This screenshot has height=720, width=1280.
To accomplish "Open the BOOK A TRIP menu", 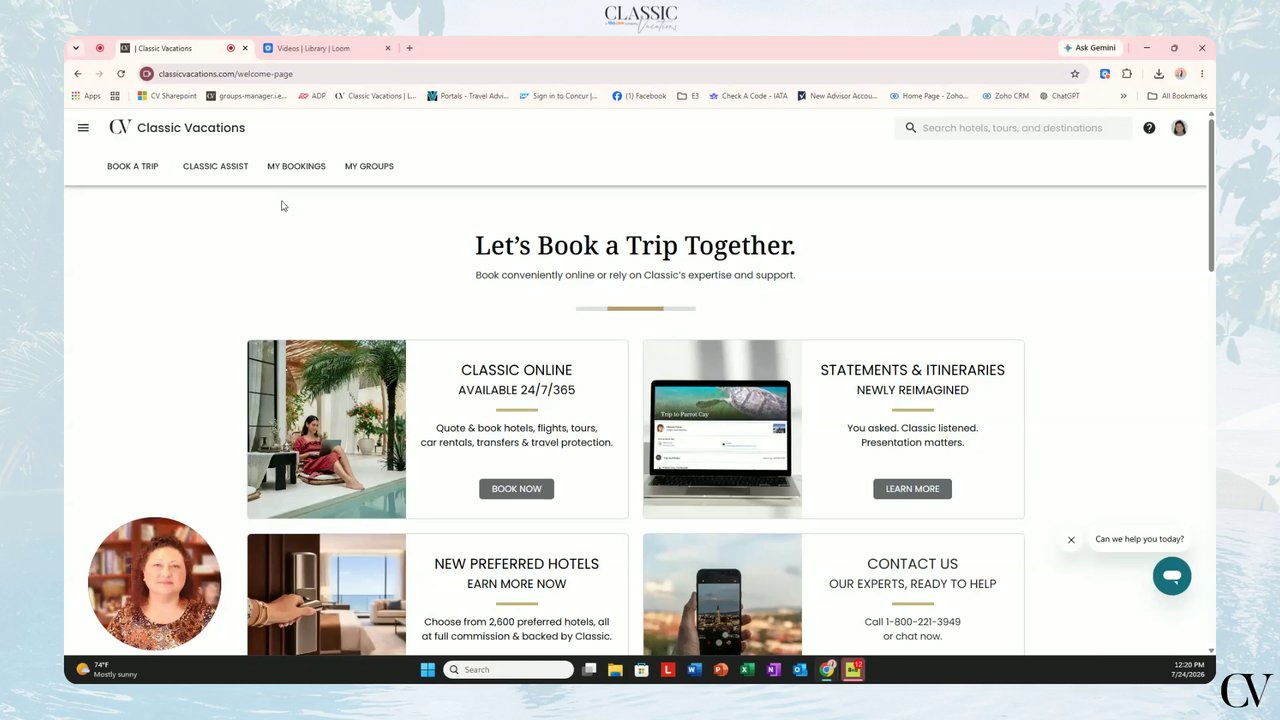I will (133, 166).
